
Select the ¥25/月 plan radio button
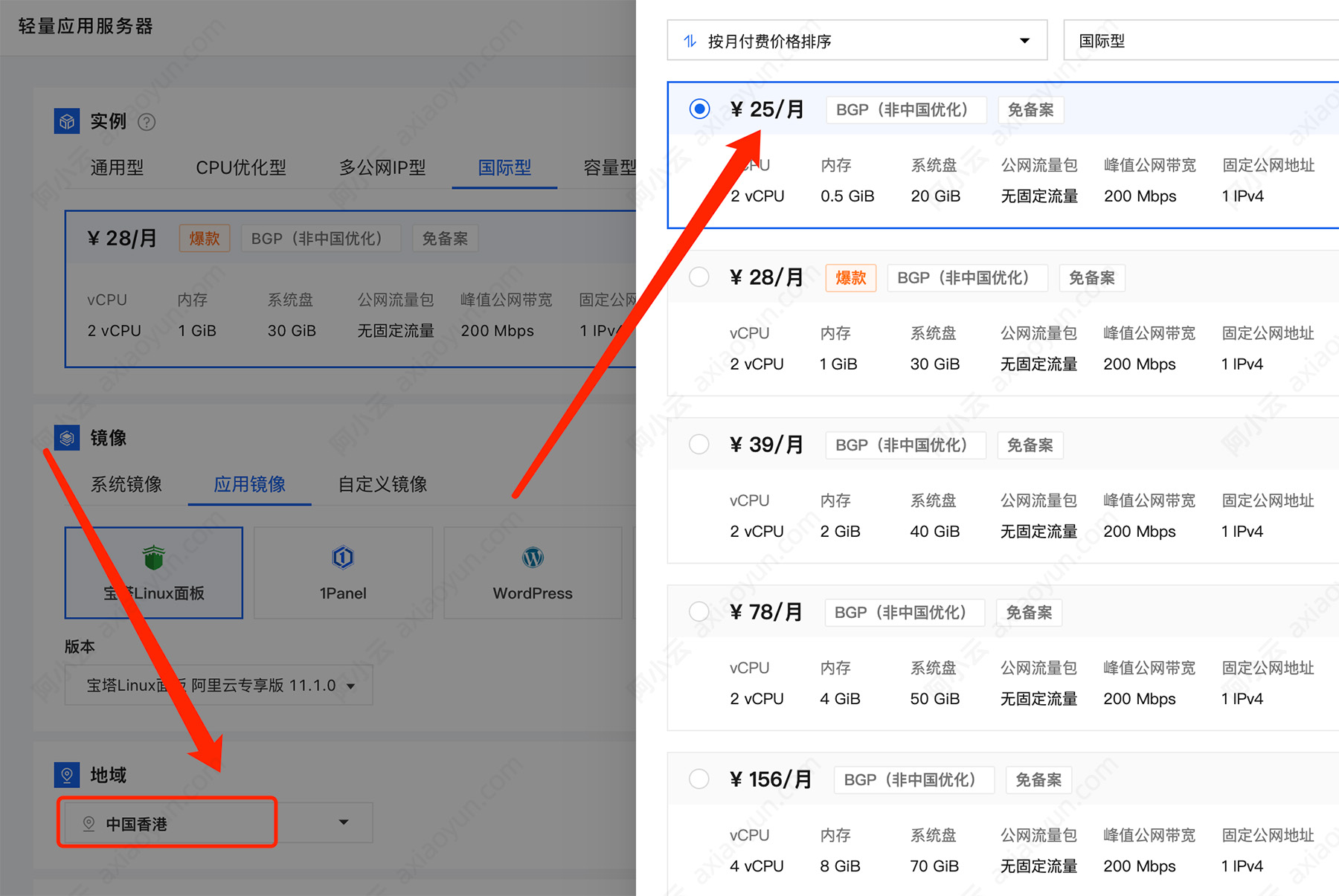click(699, 109)
